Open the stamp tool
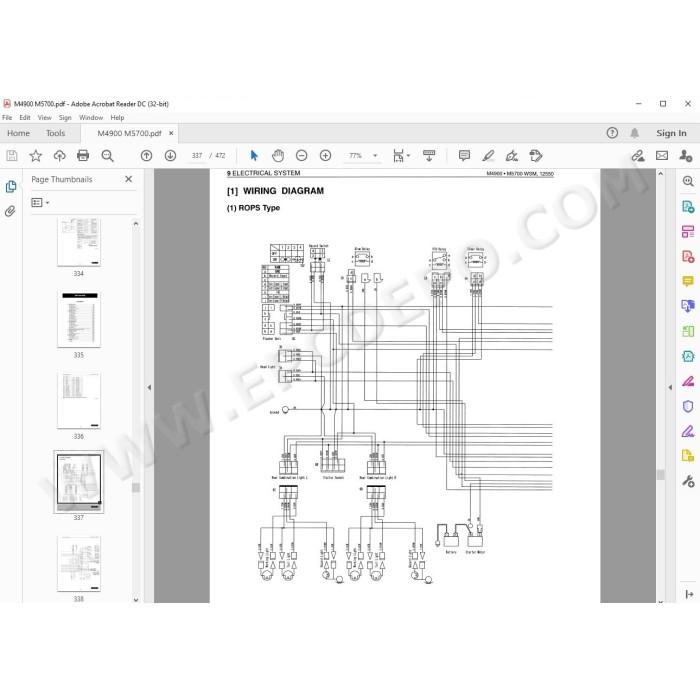 point(536,156)
